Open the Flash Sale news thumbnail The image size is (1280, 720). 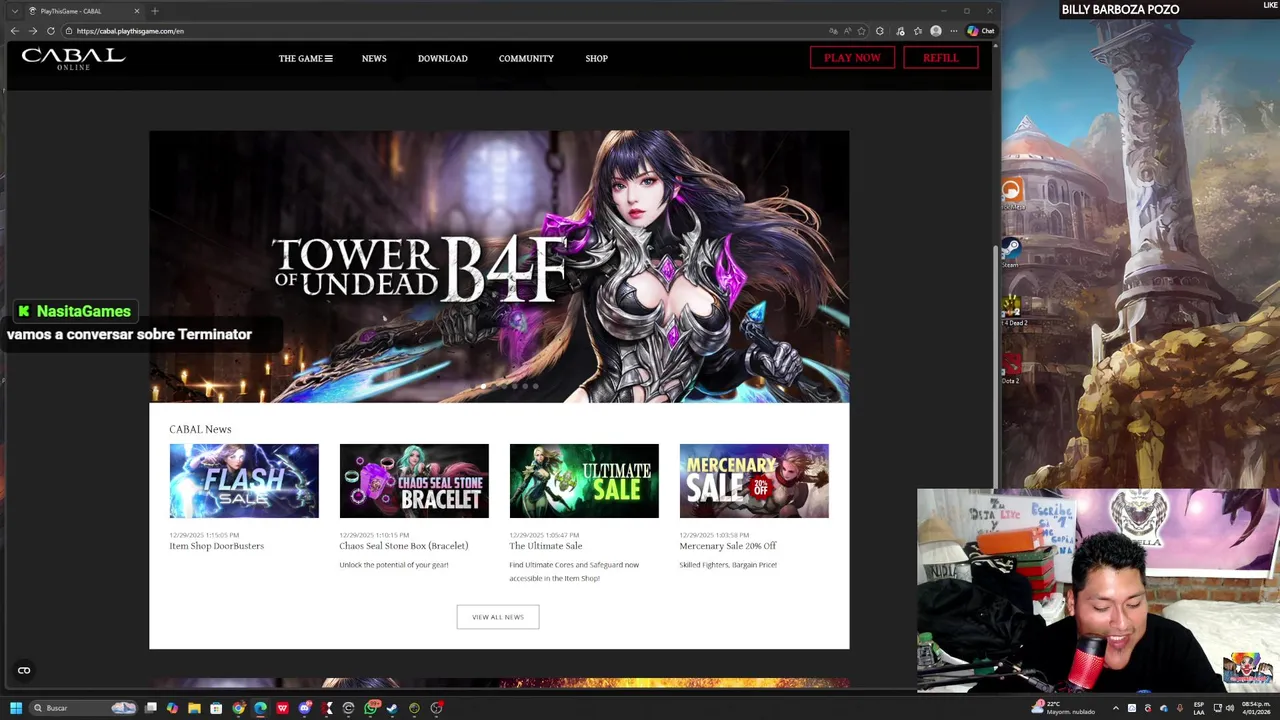coord(244,481)
